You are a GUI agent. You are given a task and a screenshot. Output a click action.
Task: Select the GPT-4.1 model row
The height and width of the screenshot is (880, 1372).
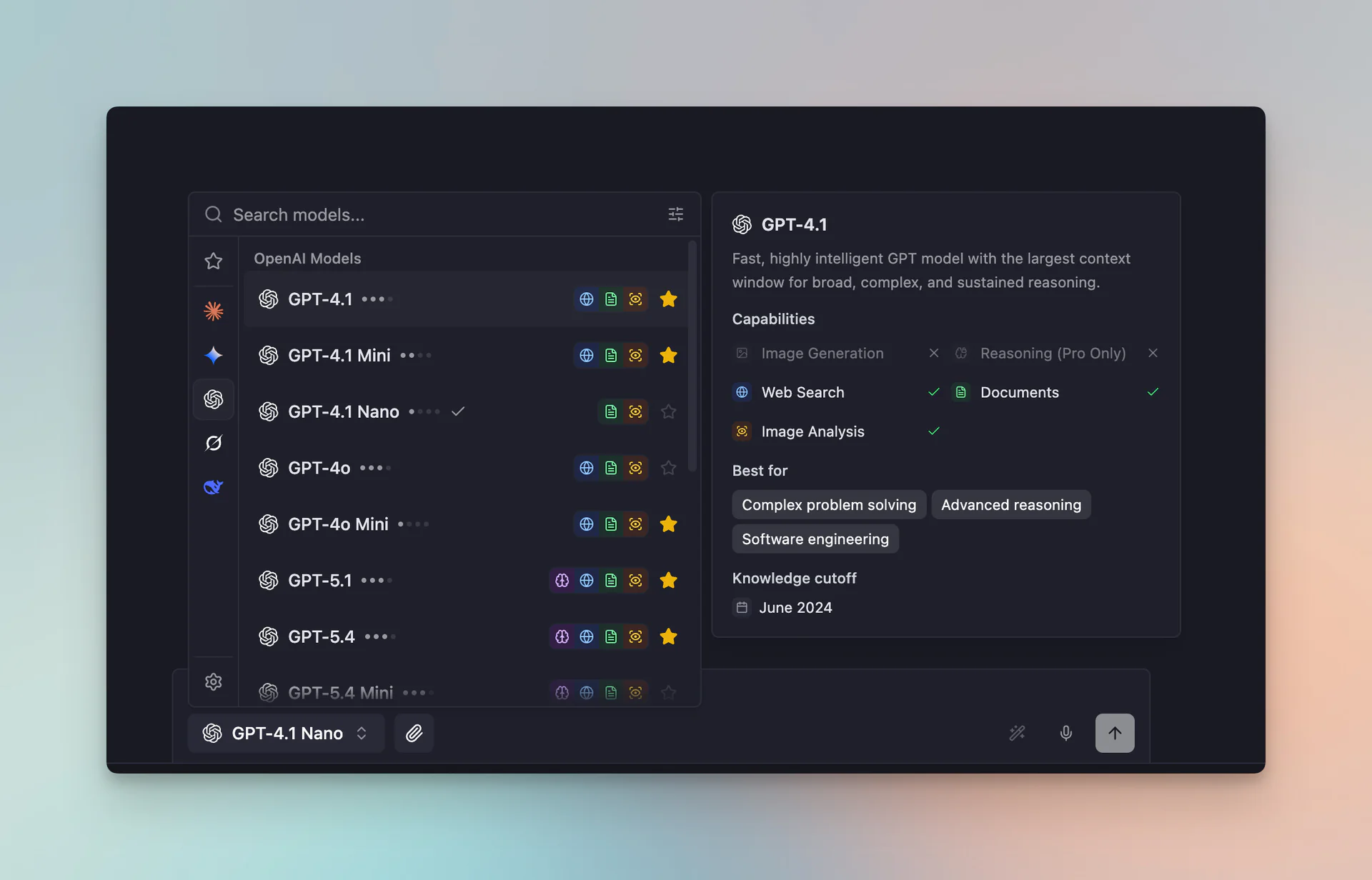click(465, 299)
